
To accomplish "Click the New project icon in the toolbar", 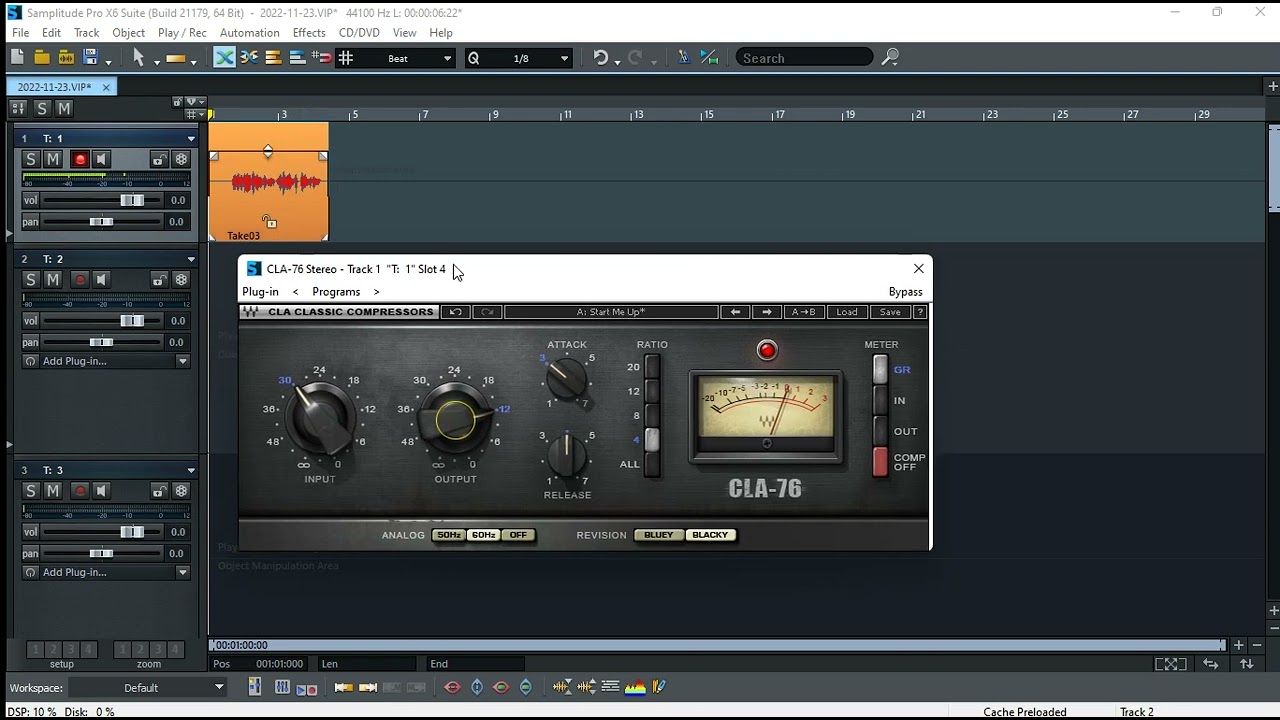I will point(18,58).
